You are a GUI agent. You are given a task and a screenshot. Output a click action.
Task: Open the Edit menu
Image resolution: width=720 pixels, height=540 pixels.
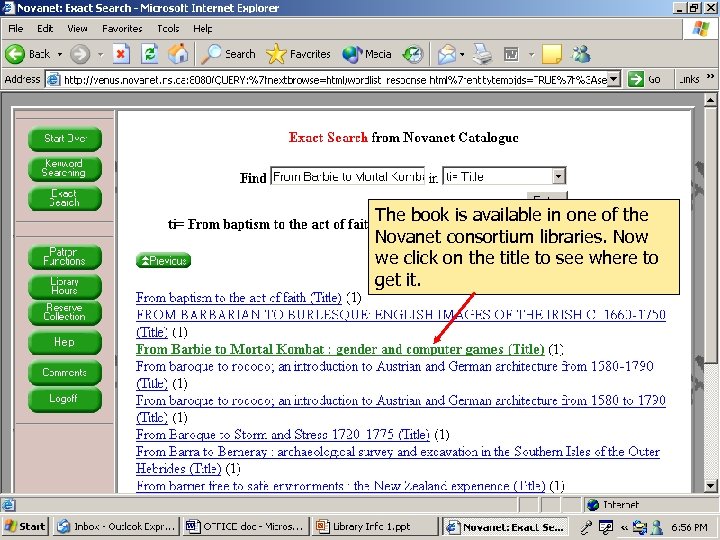[45, 28]
